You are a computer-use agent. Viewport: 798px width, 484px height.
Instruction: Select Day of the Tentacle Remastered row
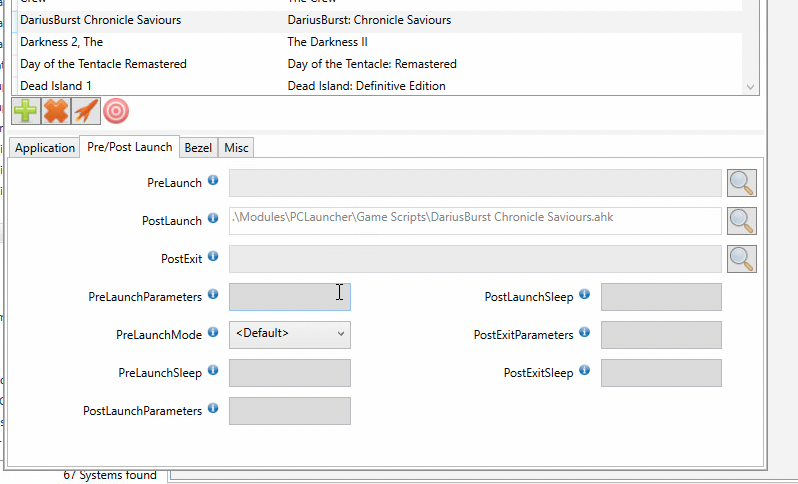click(103, 64)
